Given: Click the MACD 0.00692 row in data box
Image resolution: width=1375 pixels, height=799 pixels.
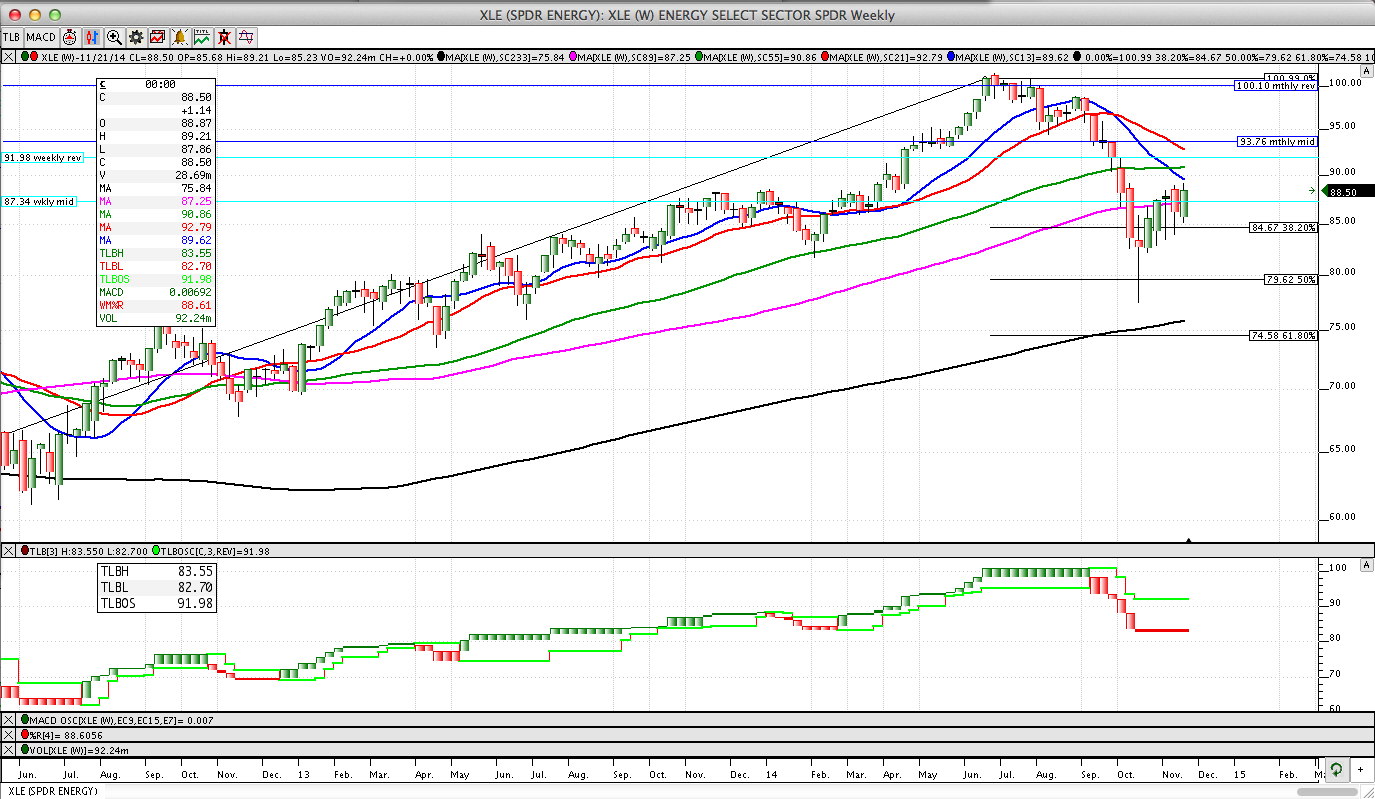Looking at the screenshot, I should (154, 292).
